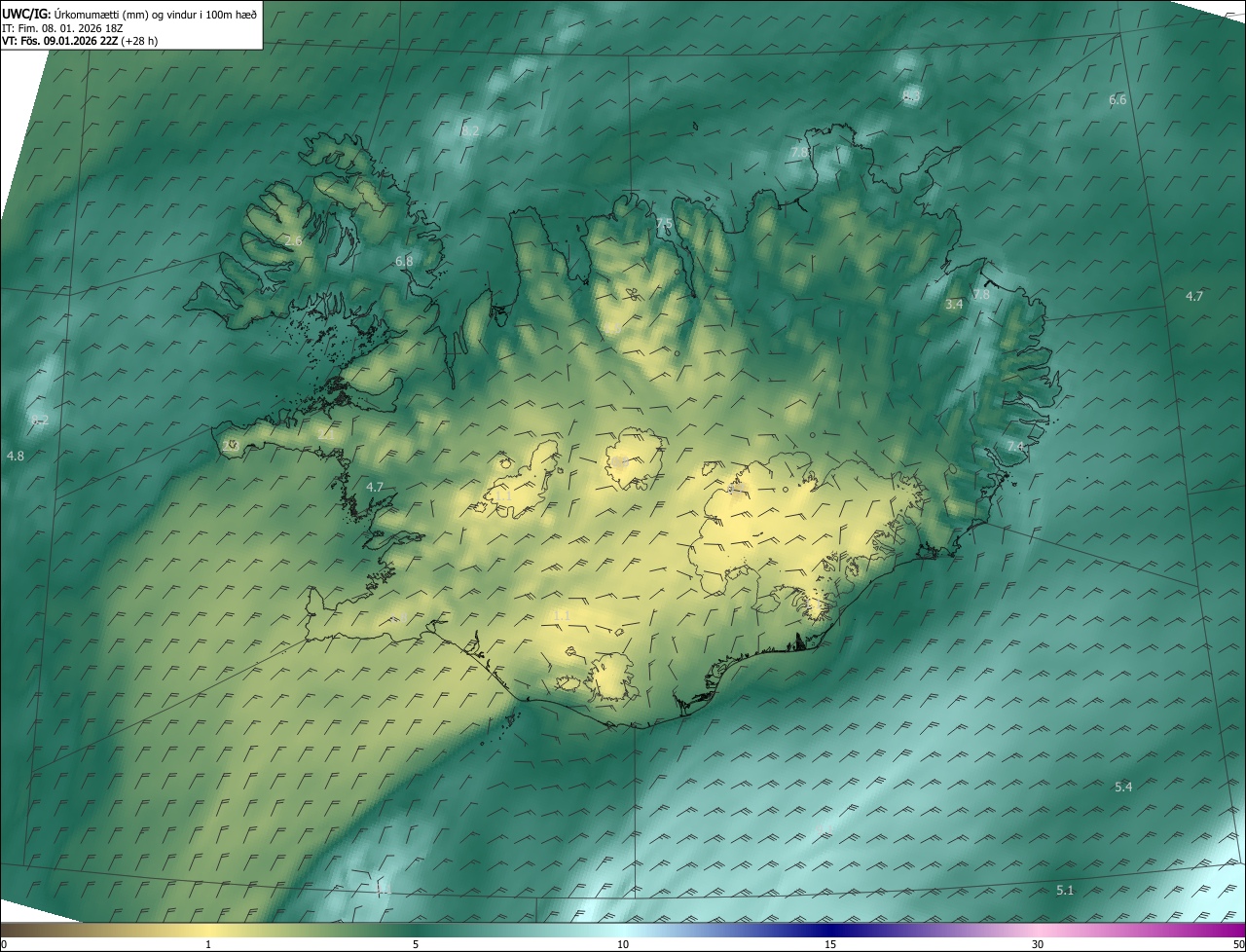Click the 6.8 value label on the map
The height and width of the screenshot is (952, 1246).
point(404,261)
